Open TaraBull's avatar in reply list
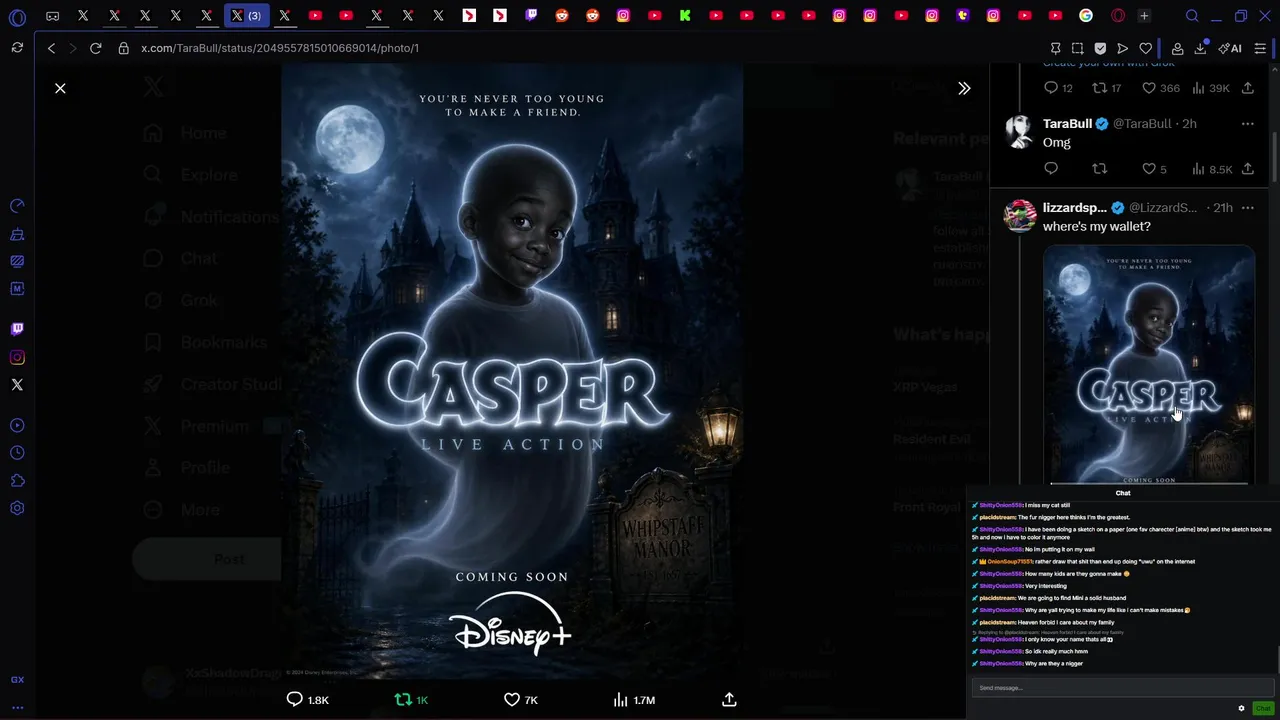The width and height of the screenshot is (1280, 720). click(x=1019, y=132)
